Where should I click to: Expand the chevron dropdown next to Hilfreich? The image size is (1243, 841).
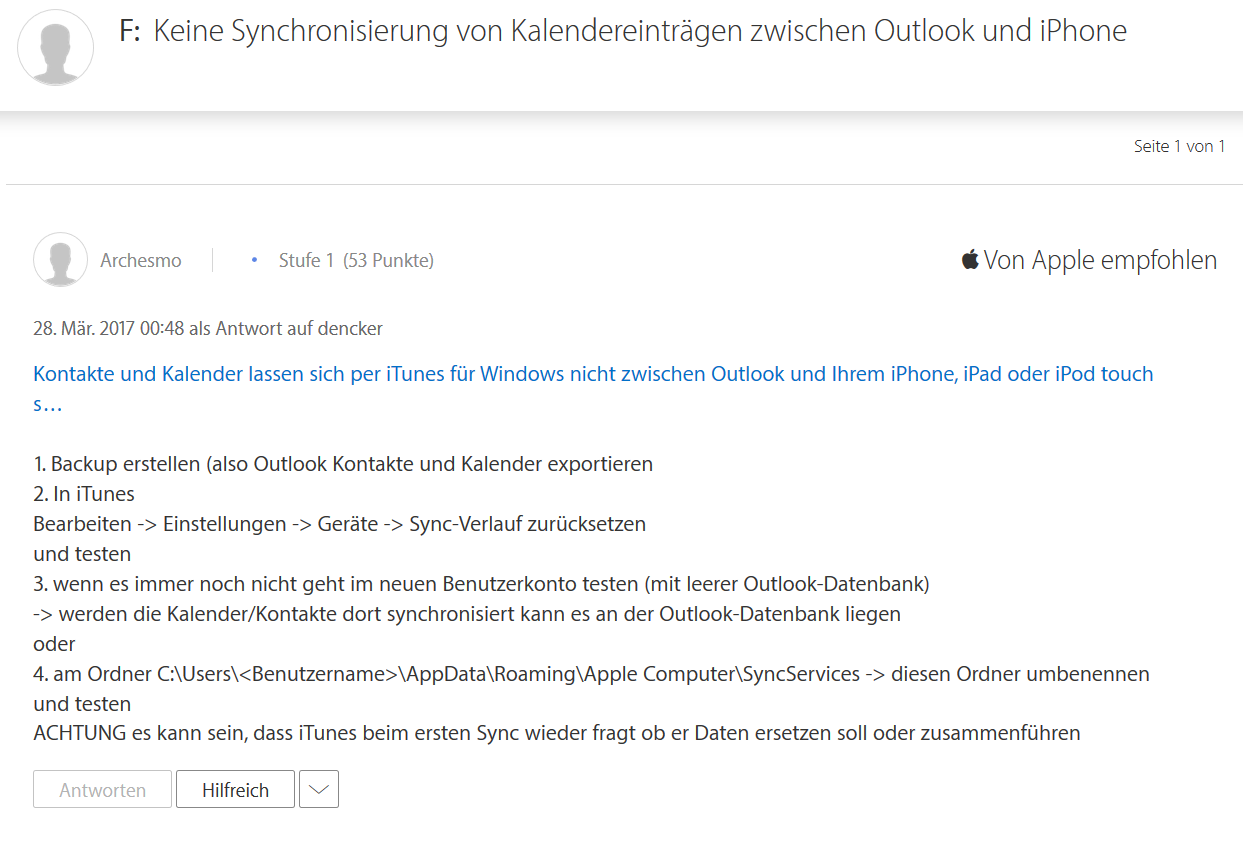coord(319,789)
